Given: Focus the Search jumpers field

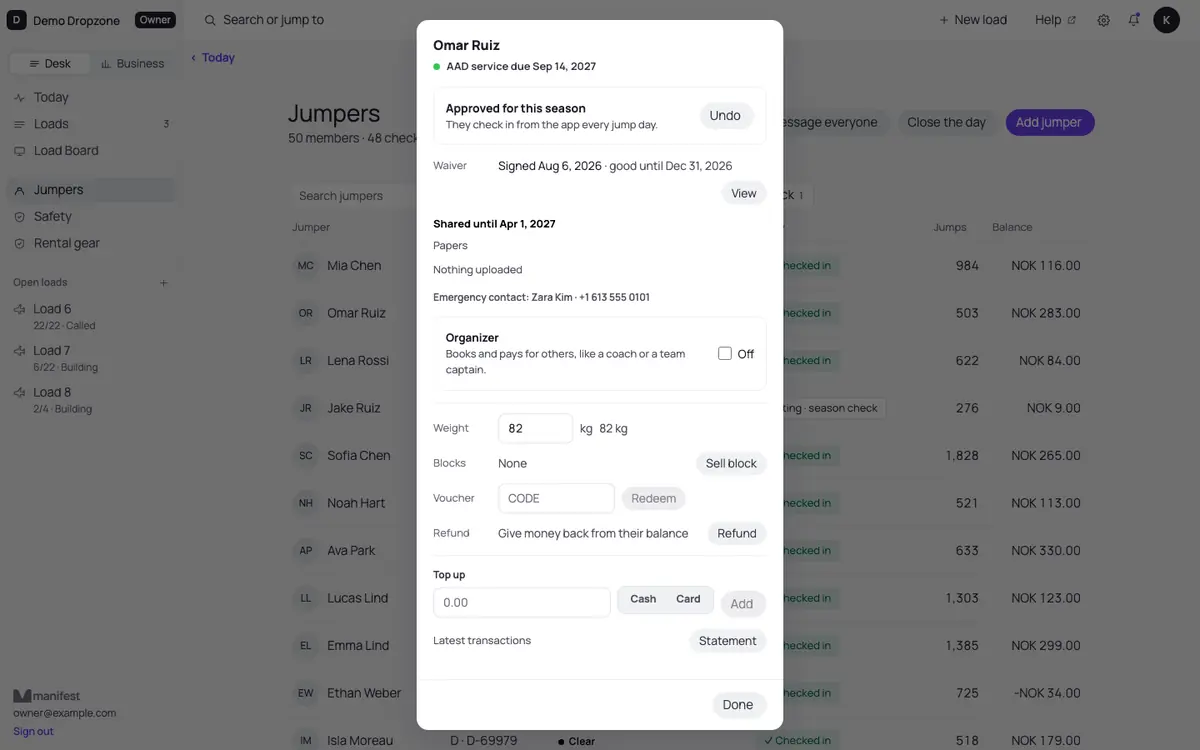Looking at the screenshot, I should [355, 196].
